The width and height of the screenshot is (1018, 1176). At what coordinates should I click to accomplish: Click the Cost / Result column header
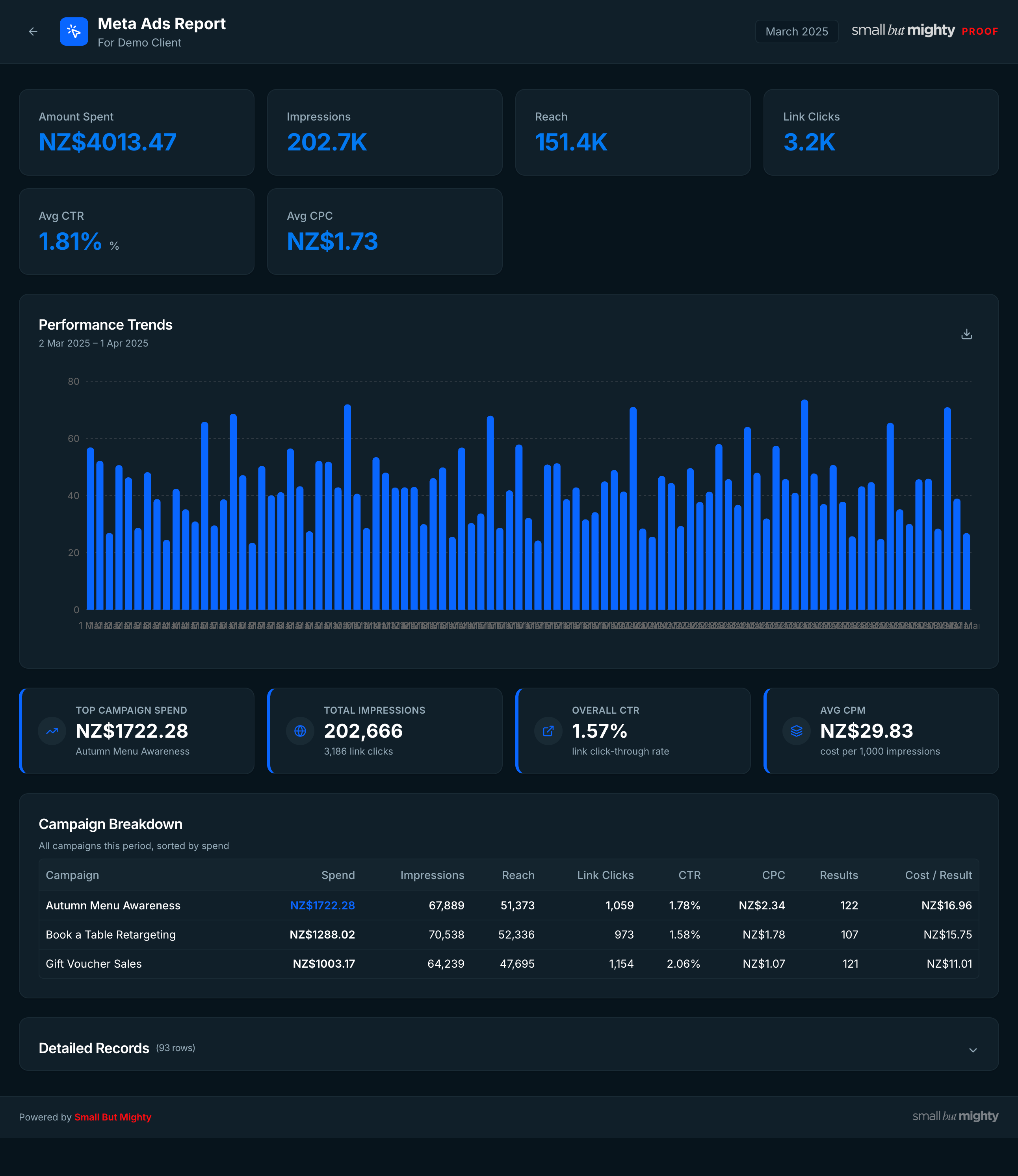point(938,875)
